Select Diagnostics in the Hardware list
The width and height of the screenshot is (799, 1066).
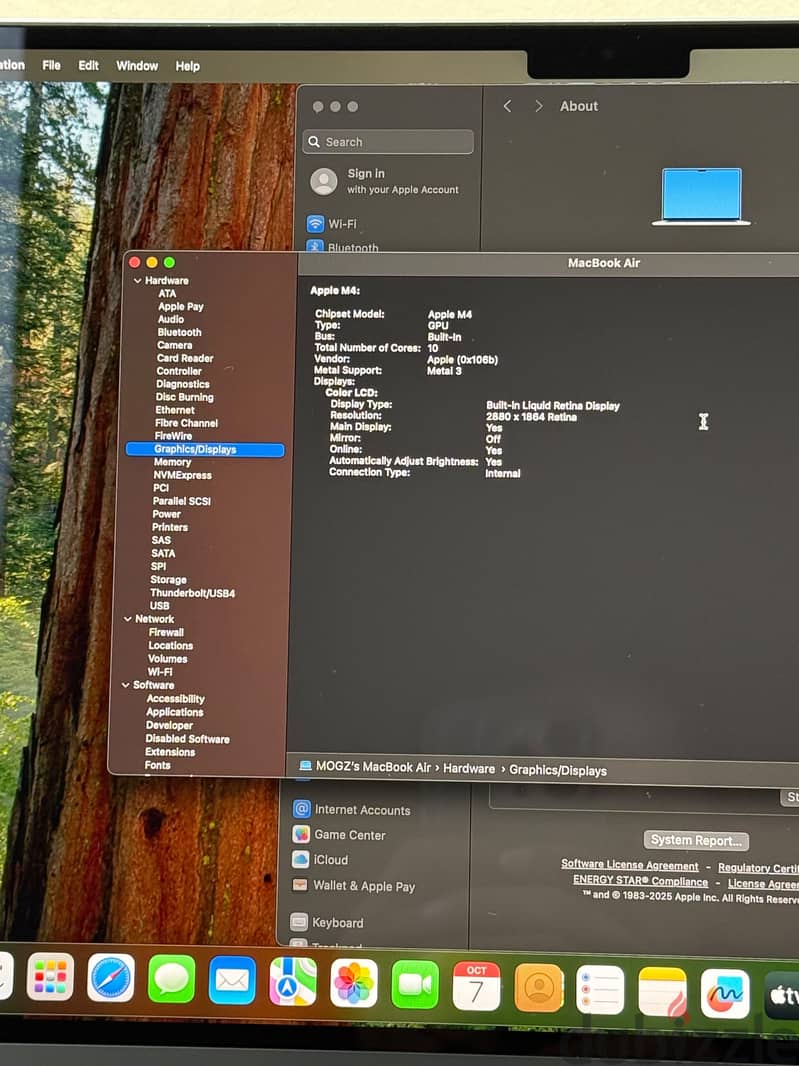(183, 383)
